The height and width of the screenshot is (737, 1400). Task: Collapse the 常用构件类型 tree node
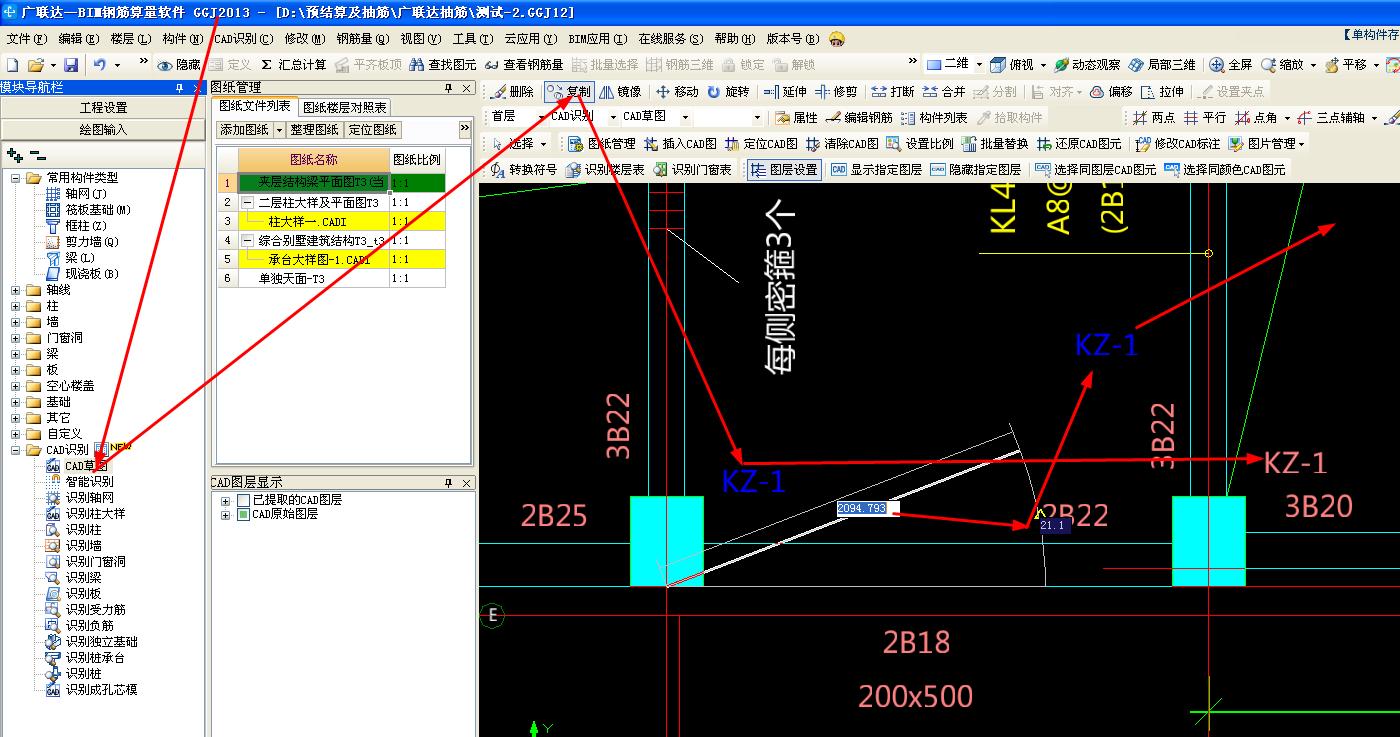(16, 178)
